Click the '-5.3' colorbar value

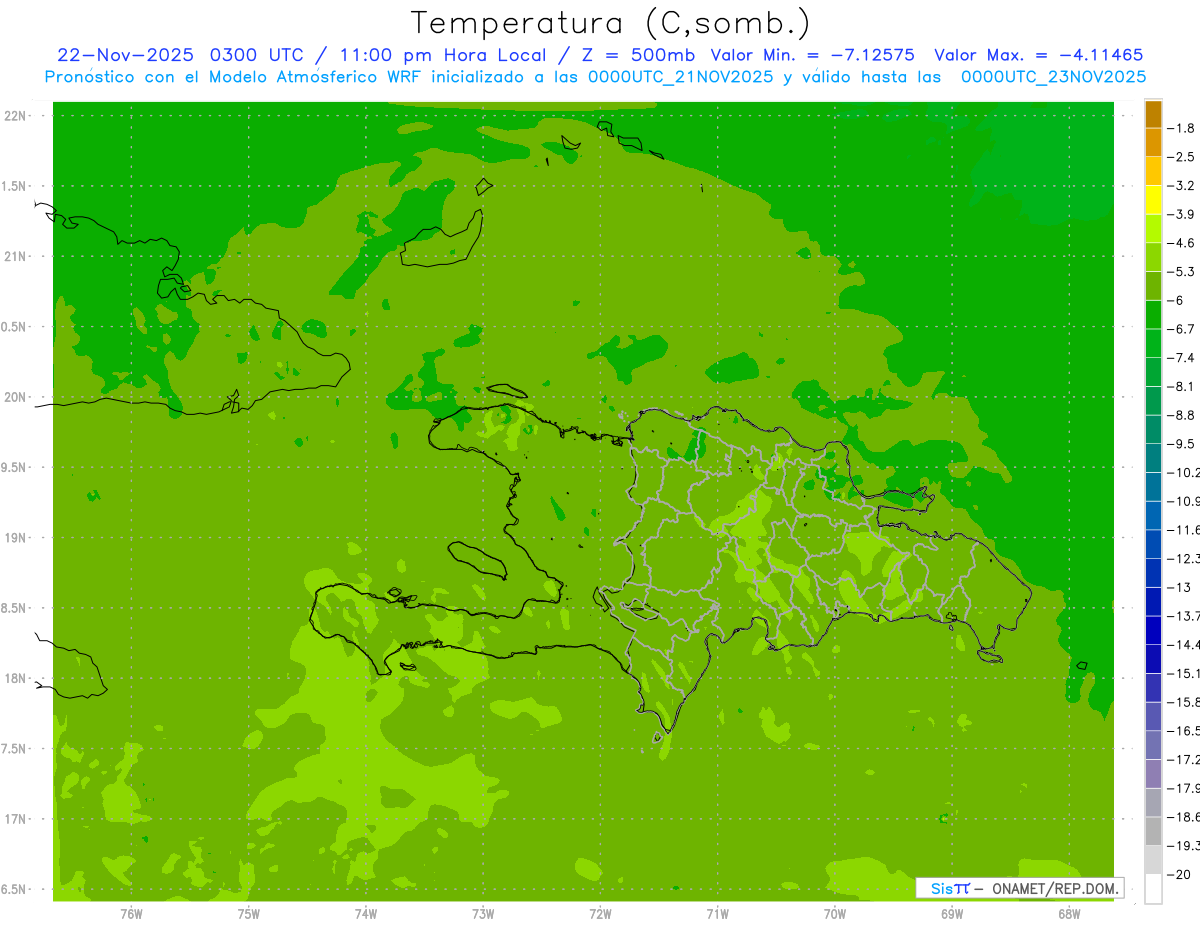(1182, 272)
